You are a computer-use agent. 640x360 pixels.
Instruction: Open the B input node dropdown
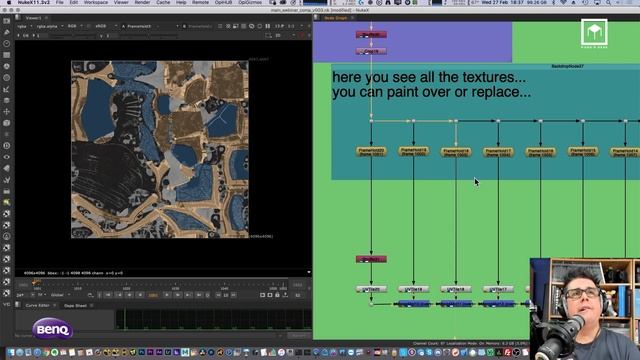tap(198, 26)
